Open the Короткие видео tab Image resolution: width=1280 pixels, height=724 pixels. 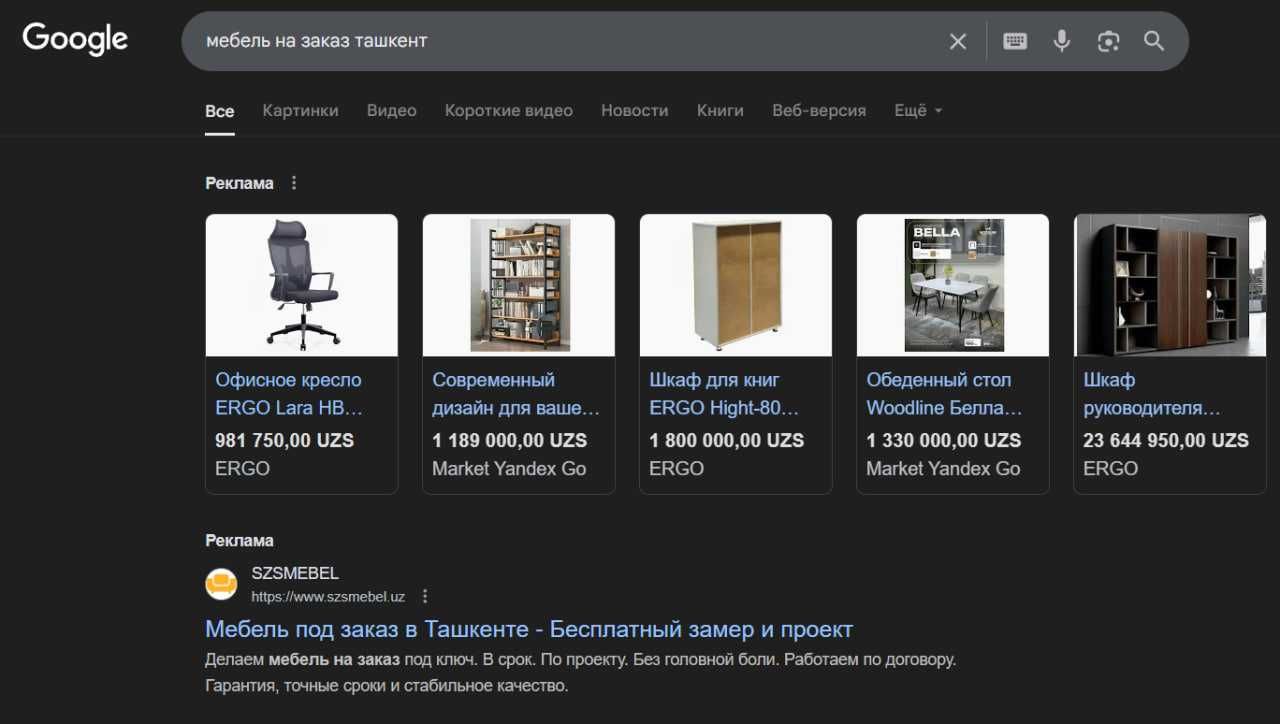(x=509, y=111)
